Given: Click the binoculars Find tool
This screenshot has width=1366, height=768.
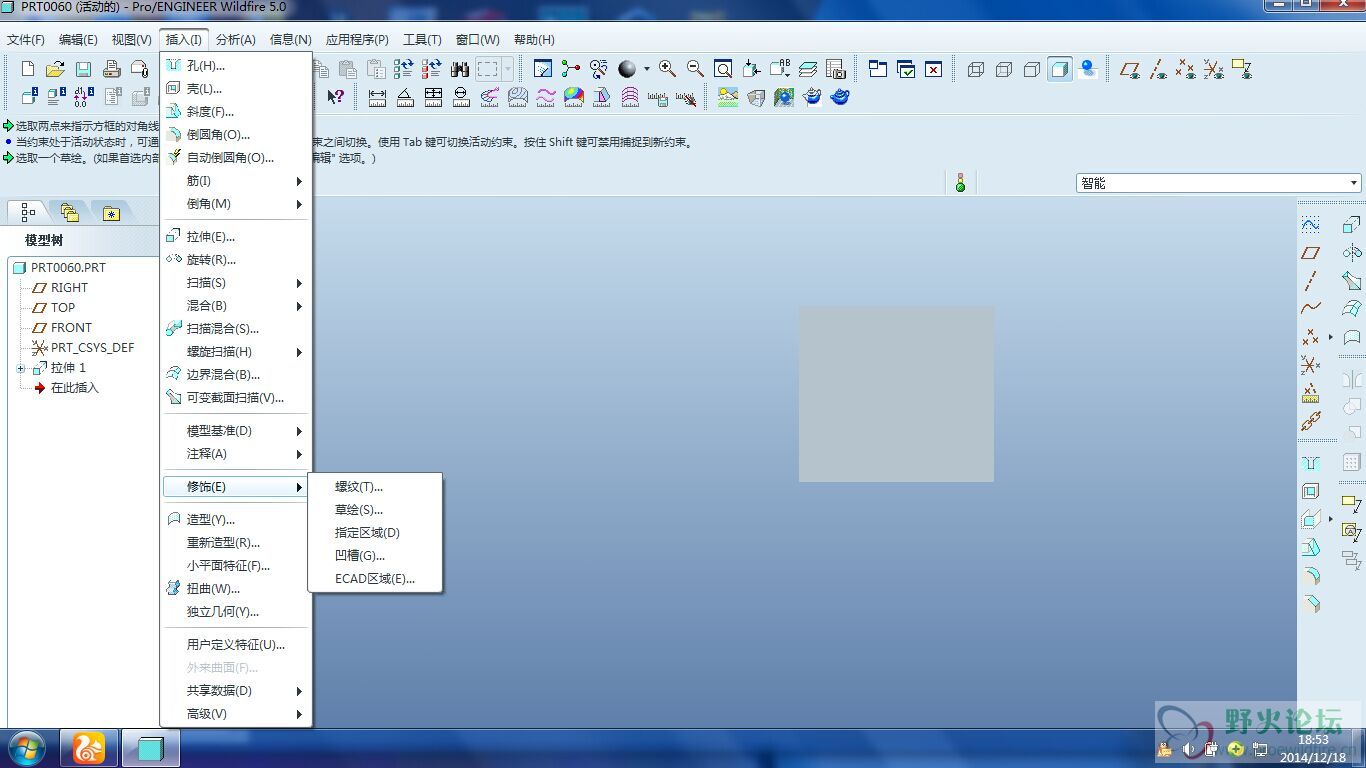Looking at the screenshot, I should (460, 69).
